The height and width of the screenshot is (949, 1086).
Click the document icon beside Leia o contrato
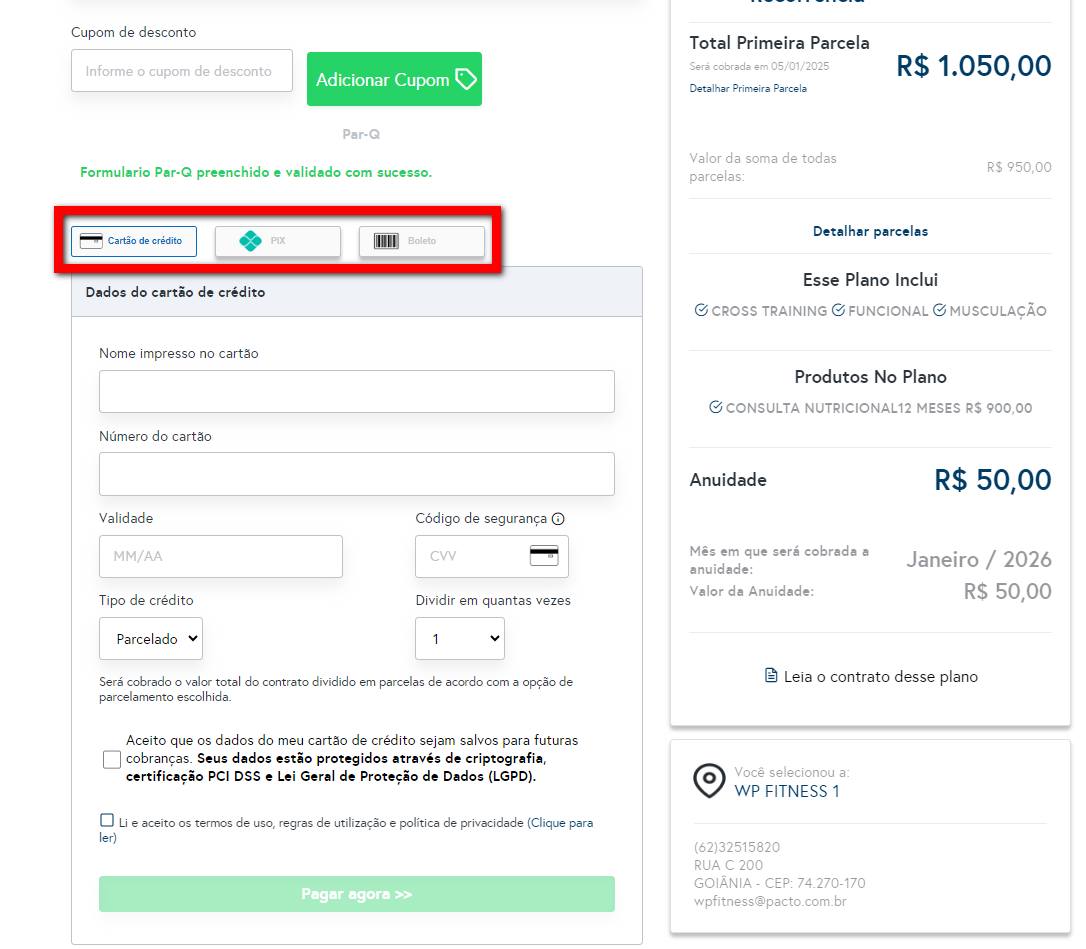click(771, 676)
